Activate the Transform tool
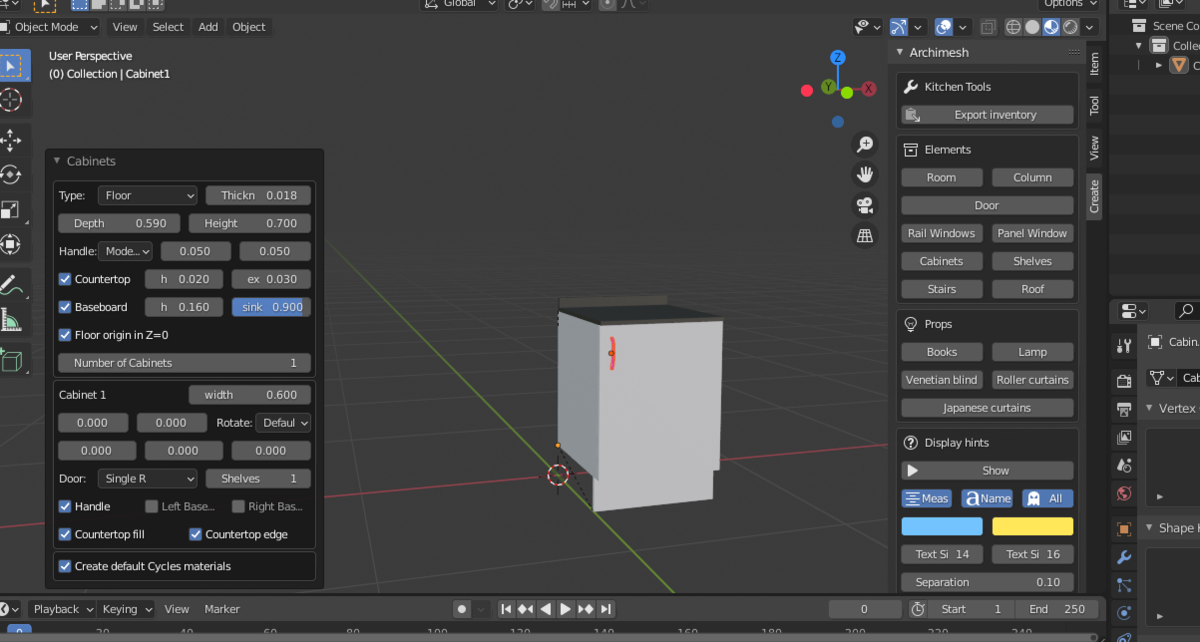The width and height of the screenshot is (1200, 642). point(11,244)
